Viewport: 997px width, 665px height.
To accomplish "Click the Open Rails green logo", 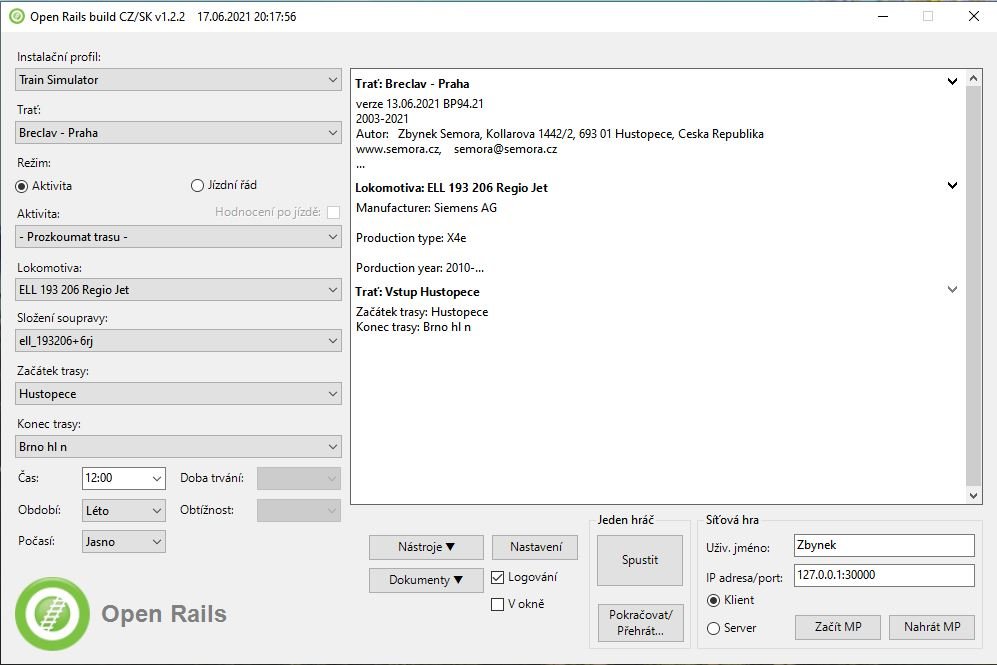I will pos(53,614).
